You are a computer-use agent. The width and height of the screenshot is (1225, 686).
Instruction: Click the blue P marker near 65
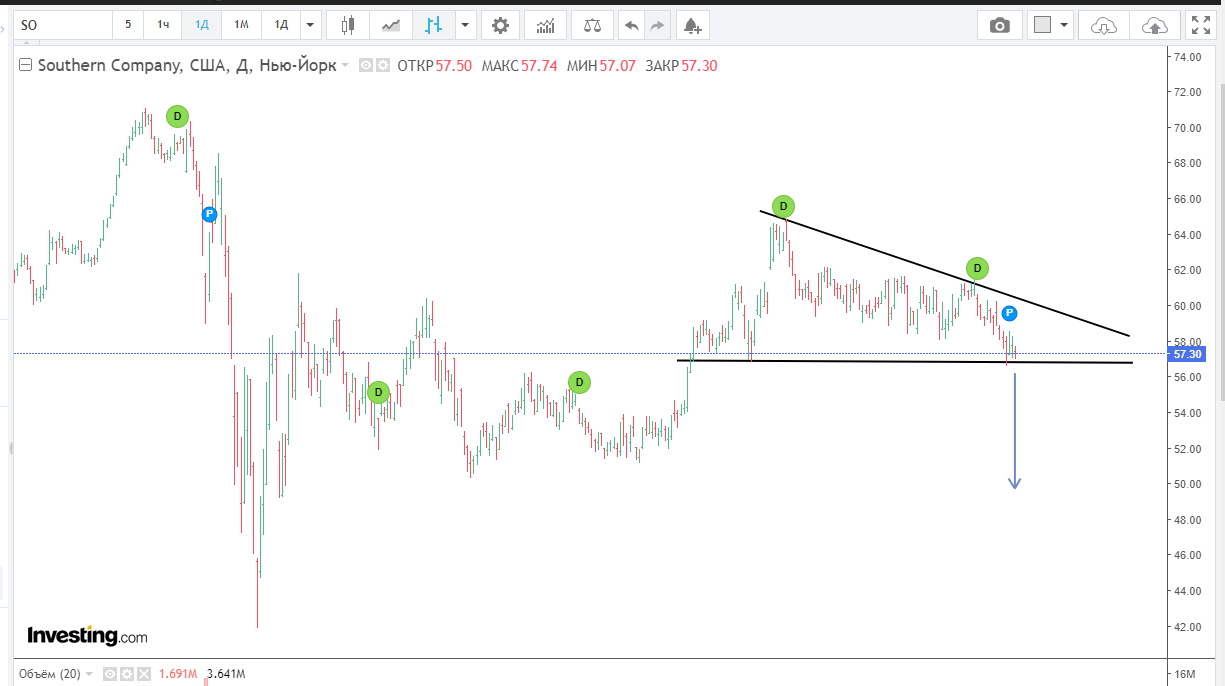[209, 214]
